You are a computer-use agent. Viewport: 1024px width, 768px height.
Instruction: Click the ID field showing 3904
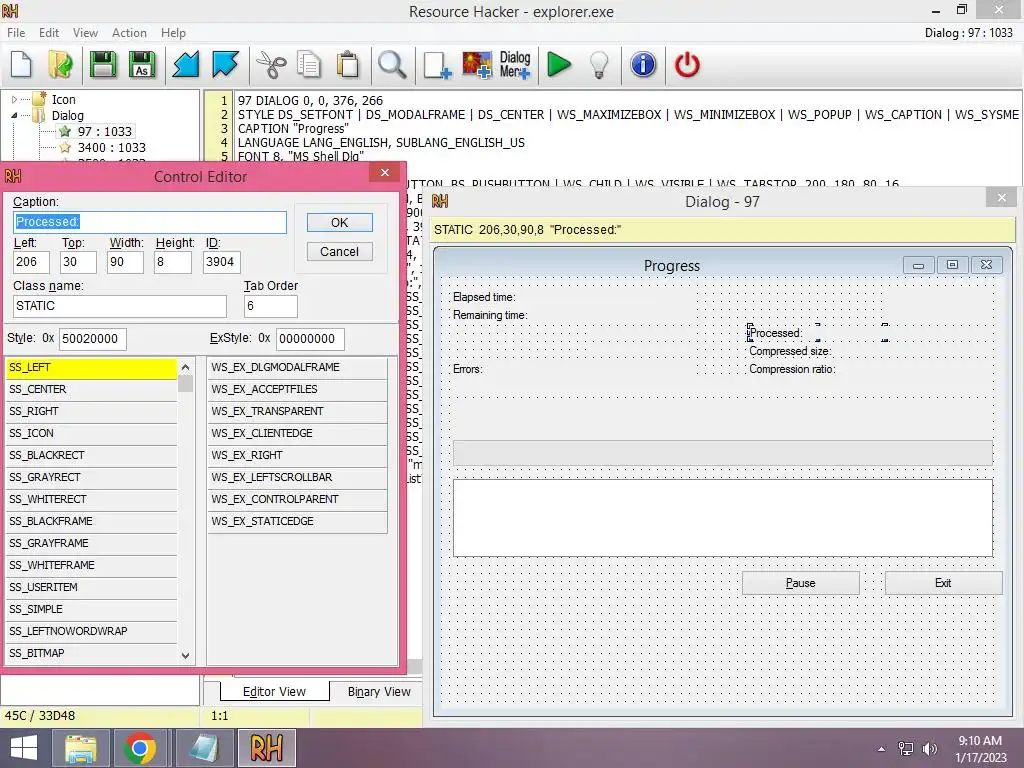point(221,262)
